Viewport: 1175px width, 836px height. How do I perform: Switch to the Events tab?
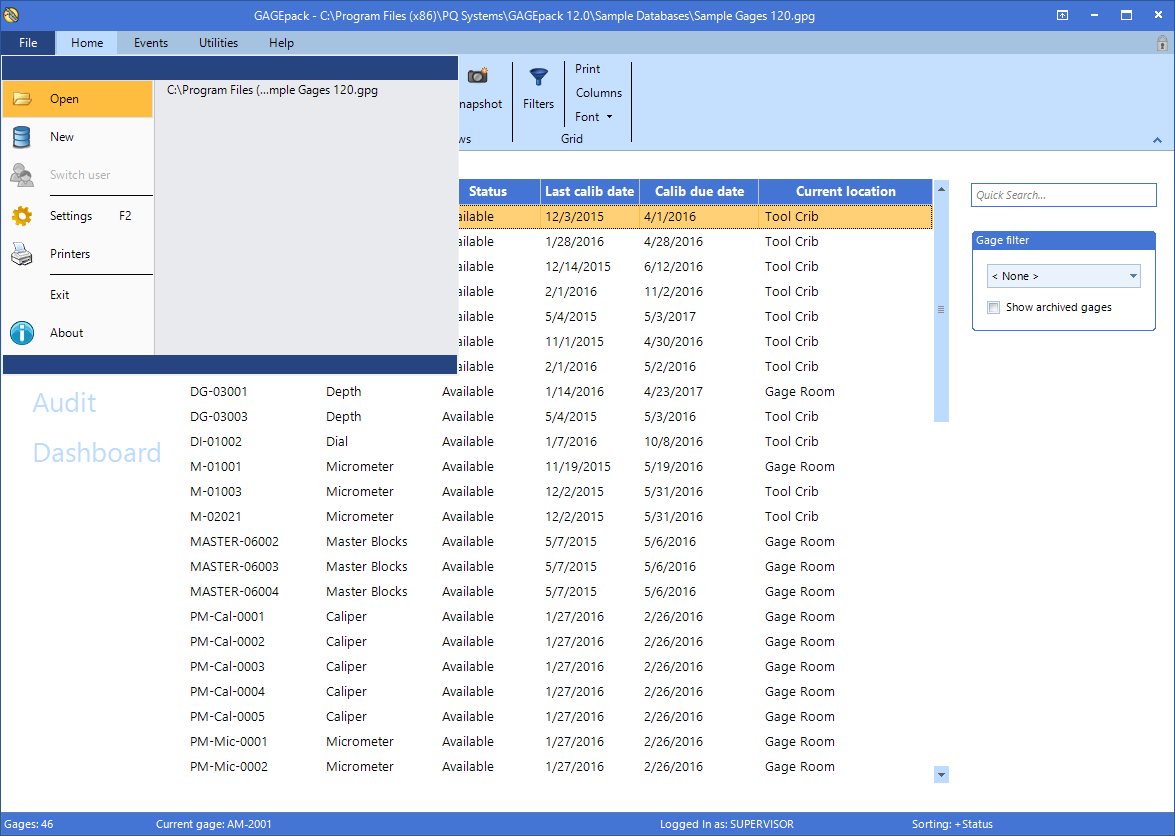tap(150, 43)
